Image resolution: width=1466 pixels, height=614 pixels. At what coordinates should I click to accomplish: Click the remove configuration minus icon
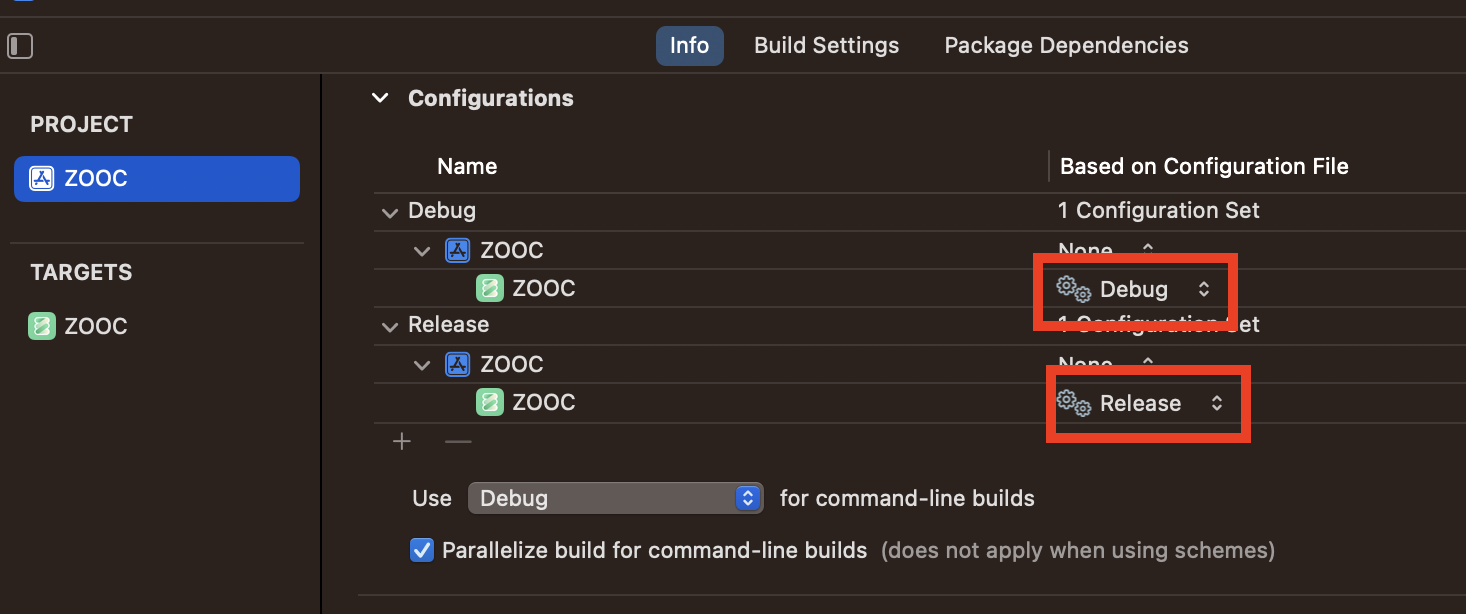coord(458,441)
